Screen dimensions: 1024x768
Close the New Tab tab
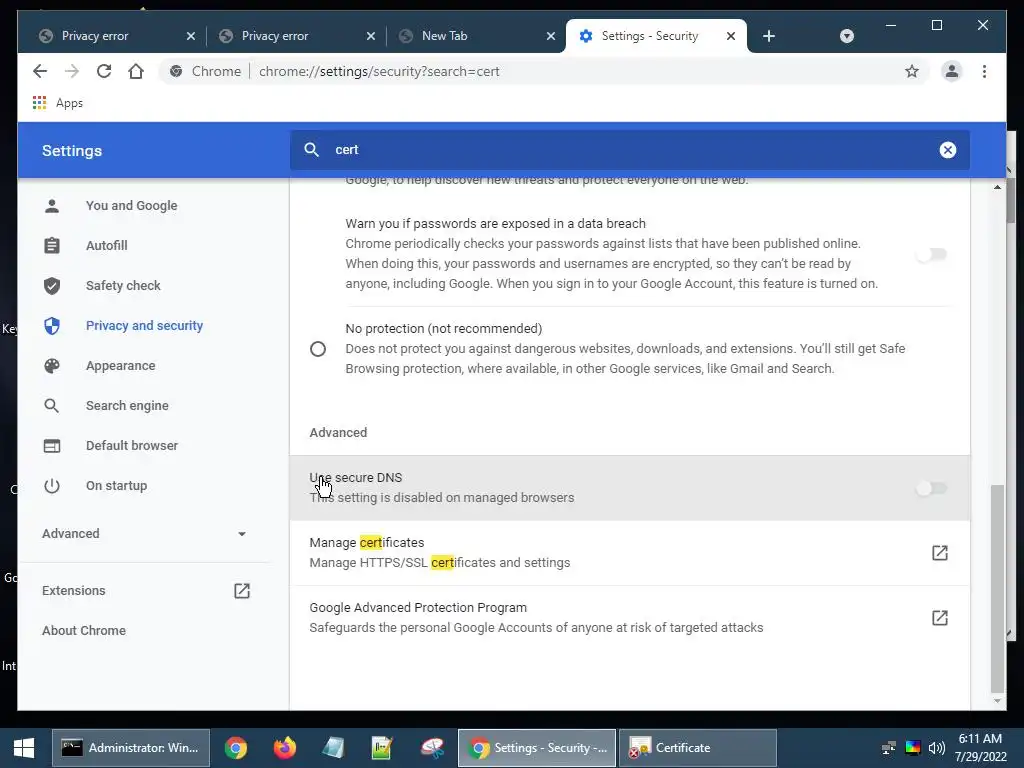[551, 36]
